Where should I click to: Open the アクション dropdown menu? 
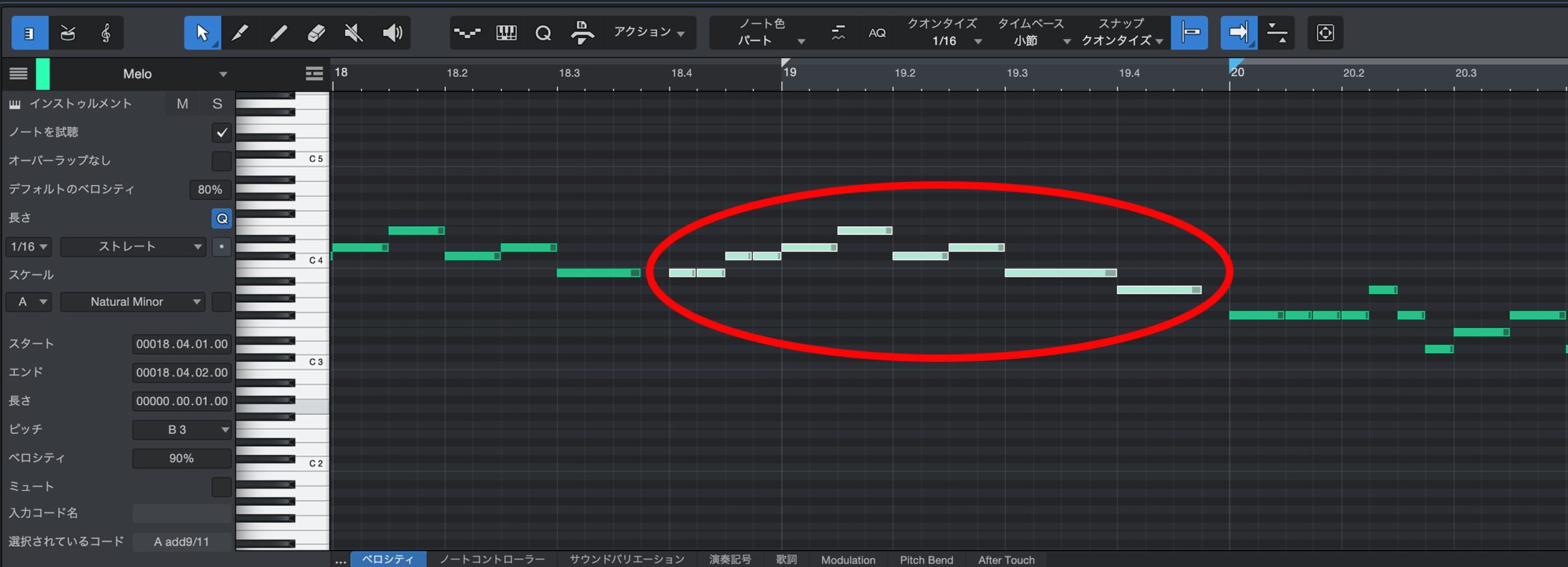[648, 32]
